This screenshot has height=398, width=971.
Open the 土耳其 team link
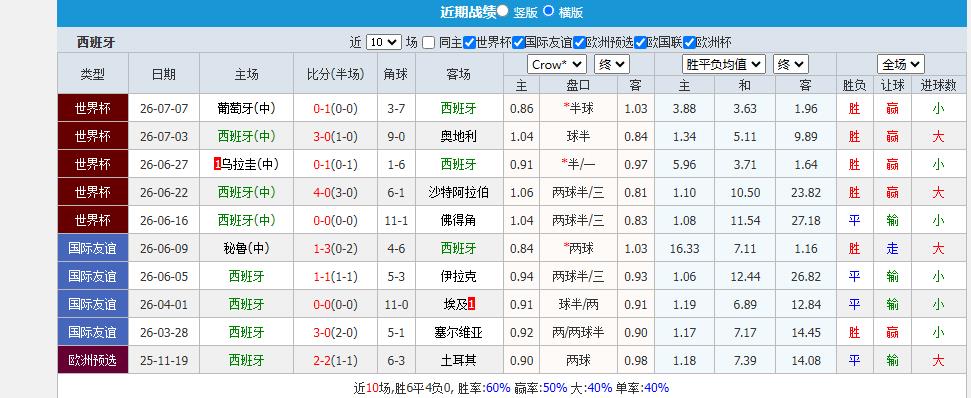(x=458, y=360)
